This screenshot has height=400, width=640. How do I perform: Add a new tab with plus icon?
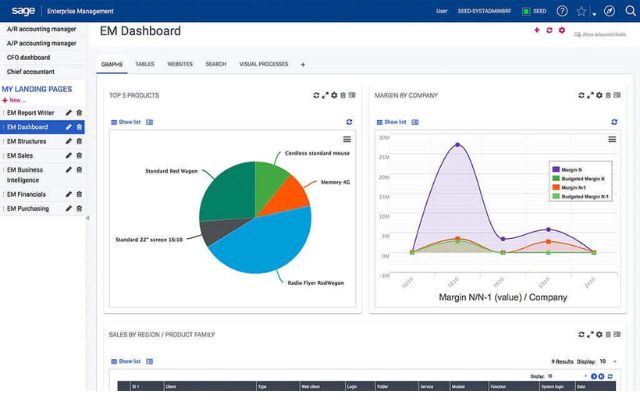(x=303, y=64)
